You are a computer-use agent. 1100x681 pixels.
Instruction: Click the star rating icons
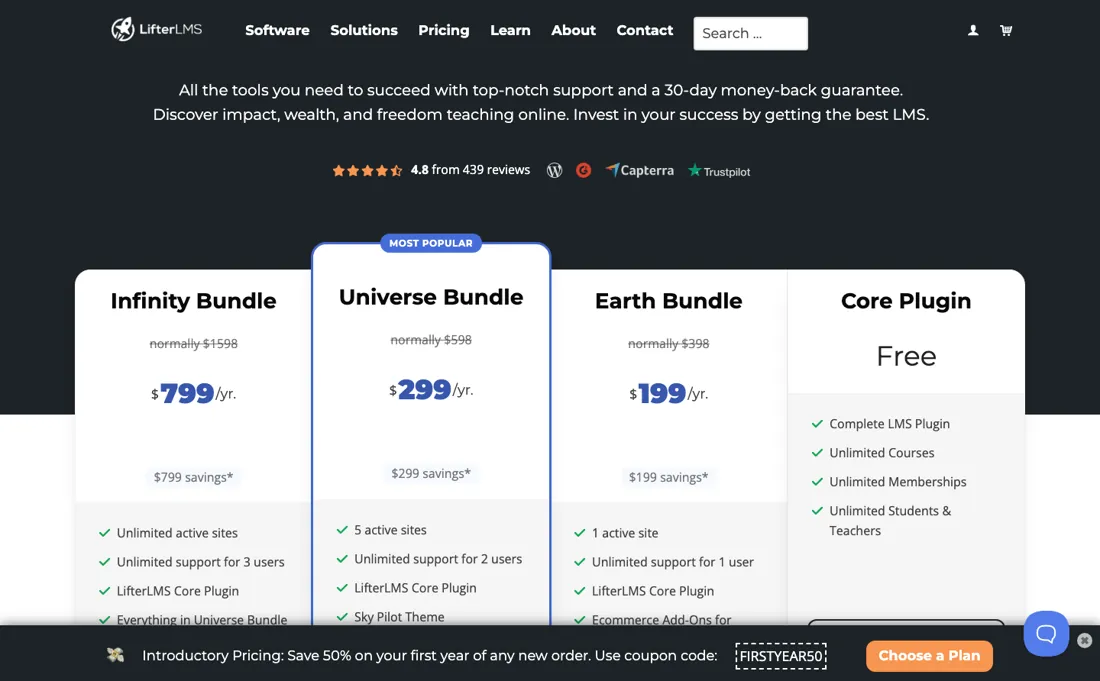(367, 170)
